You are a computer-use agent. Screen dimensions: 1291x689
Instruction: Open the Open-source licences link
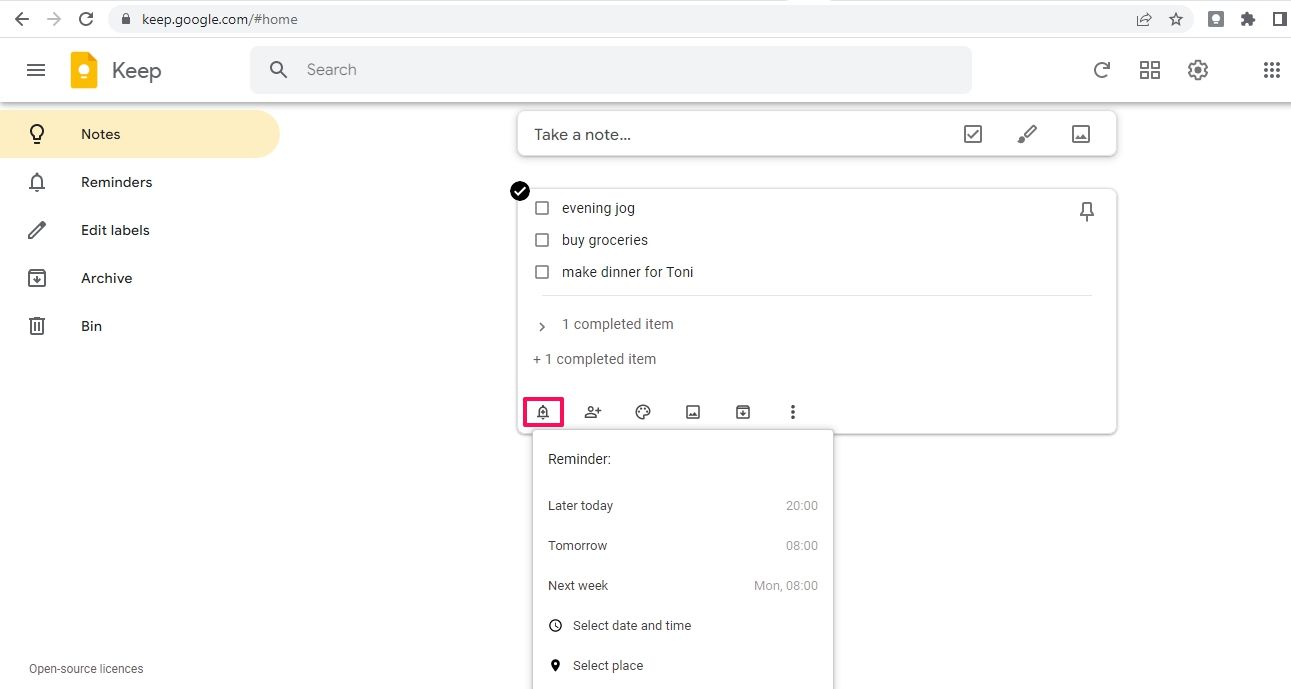[86, 669]
